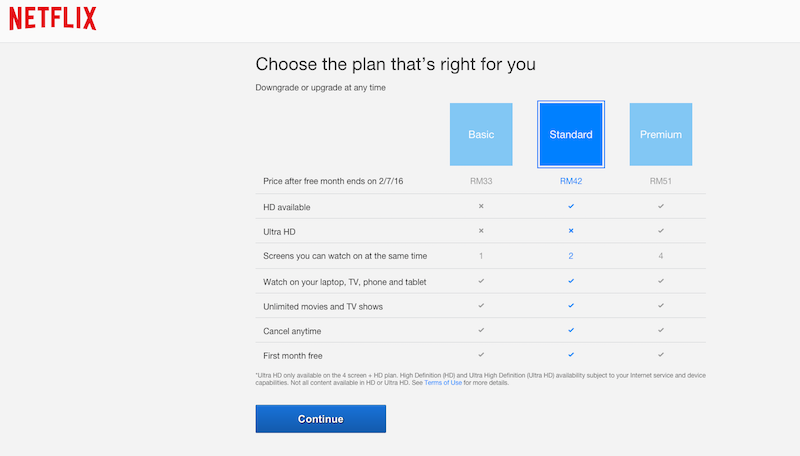Select the Standard plan tile
Image resolution: width=800 pixels, height=456 pixels.
(x=571, y=134)
